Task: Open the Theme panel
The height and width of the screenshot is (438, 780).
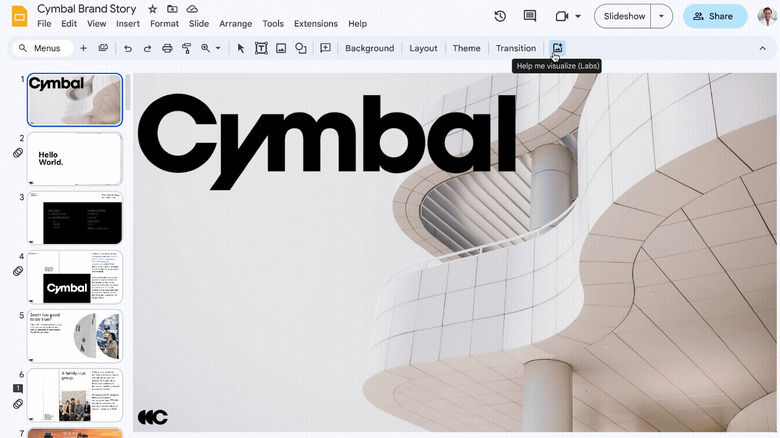Action: pyautogui.click(x=467, y=48)
